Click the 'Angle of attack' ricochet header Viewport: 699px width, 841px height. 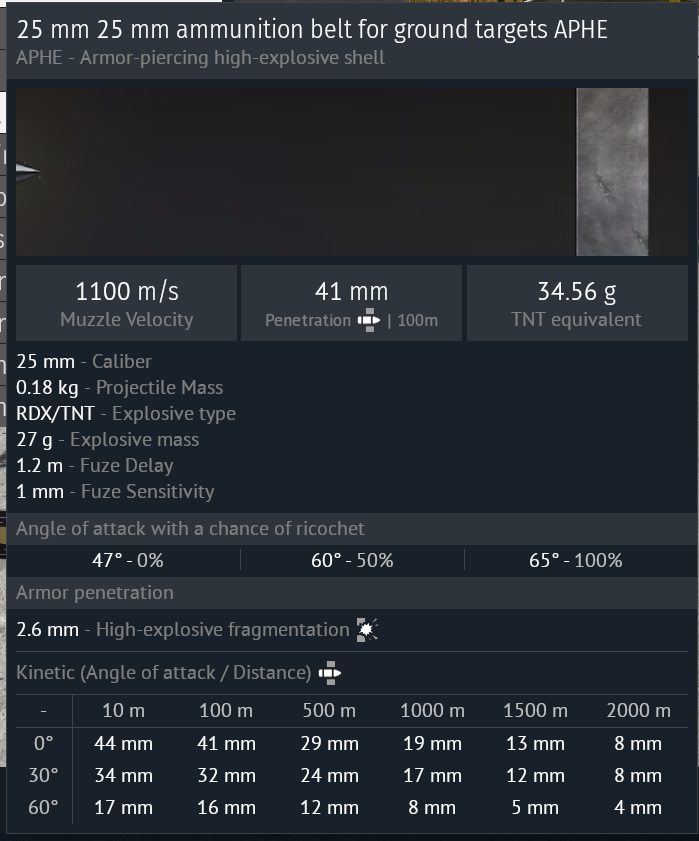coord(190,528)
